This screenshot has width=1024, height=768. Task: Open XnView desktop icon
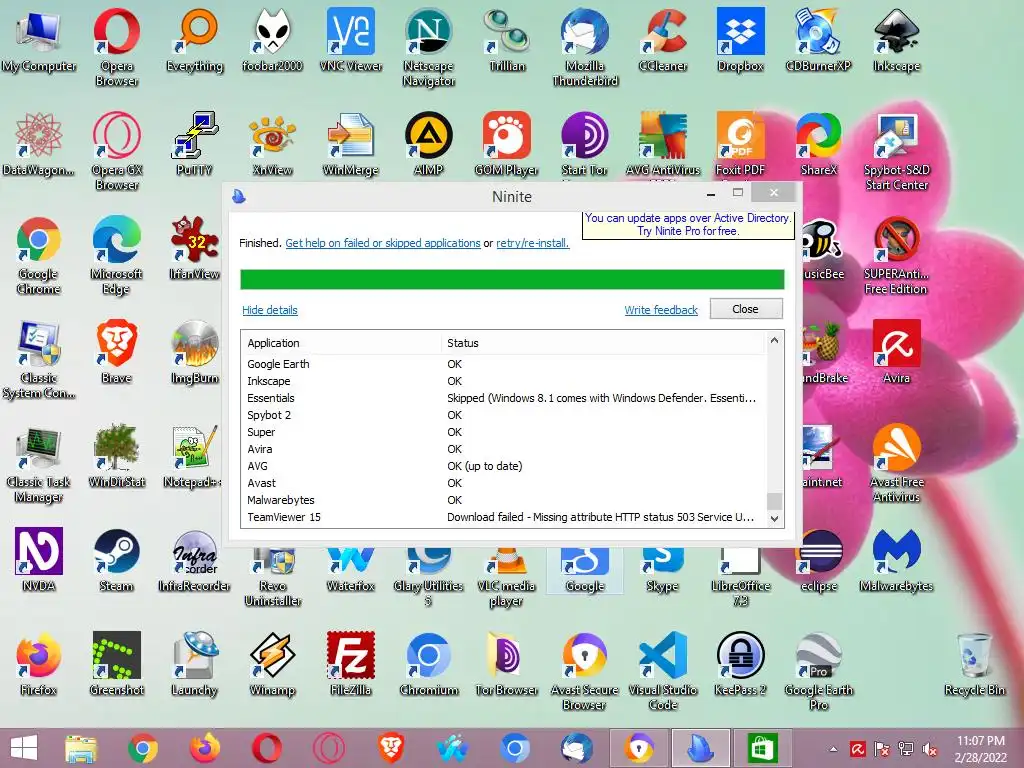click(x=272, y=144)
